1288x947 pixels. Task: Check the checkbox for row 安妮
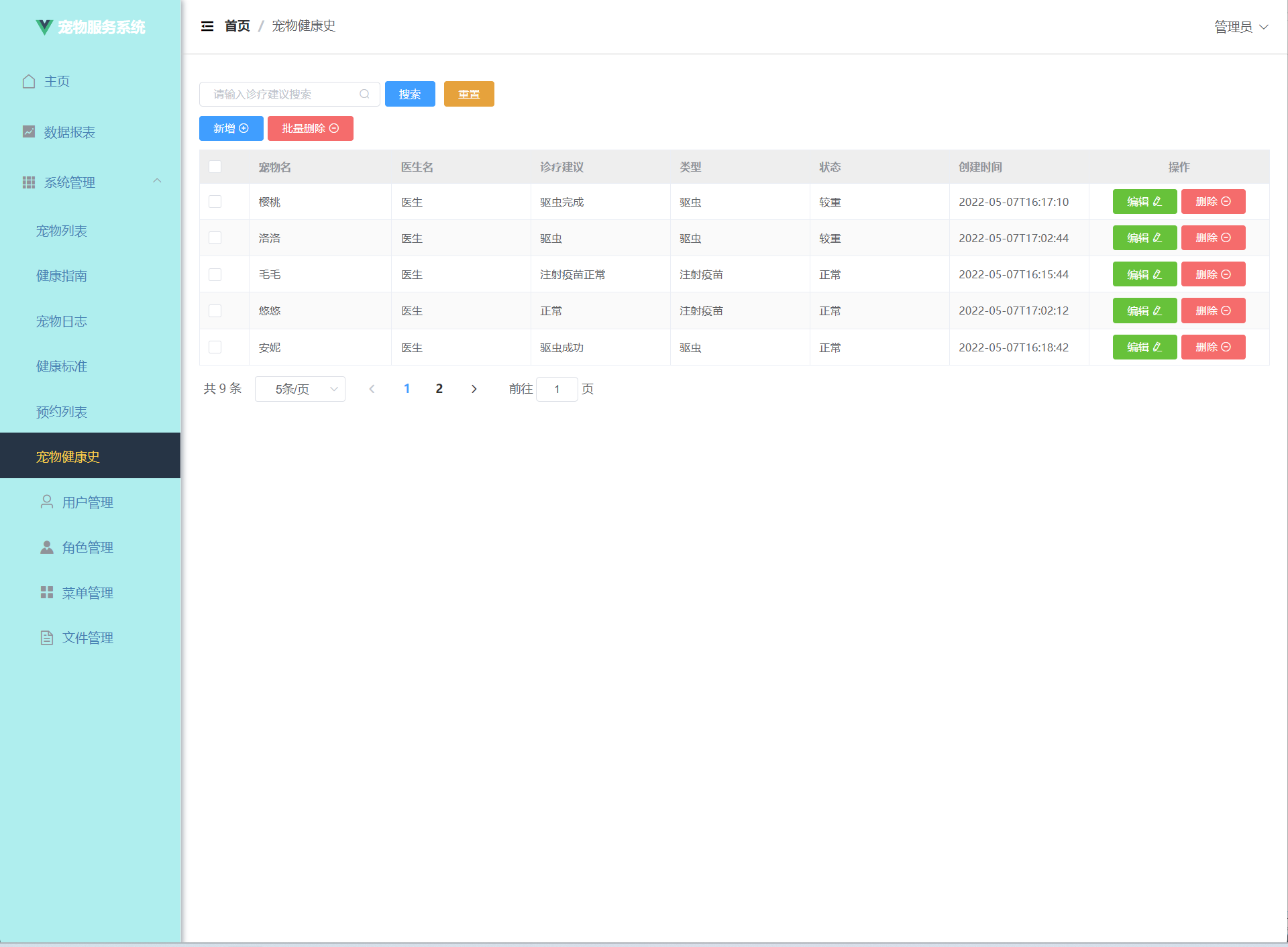click(215, 347)
